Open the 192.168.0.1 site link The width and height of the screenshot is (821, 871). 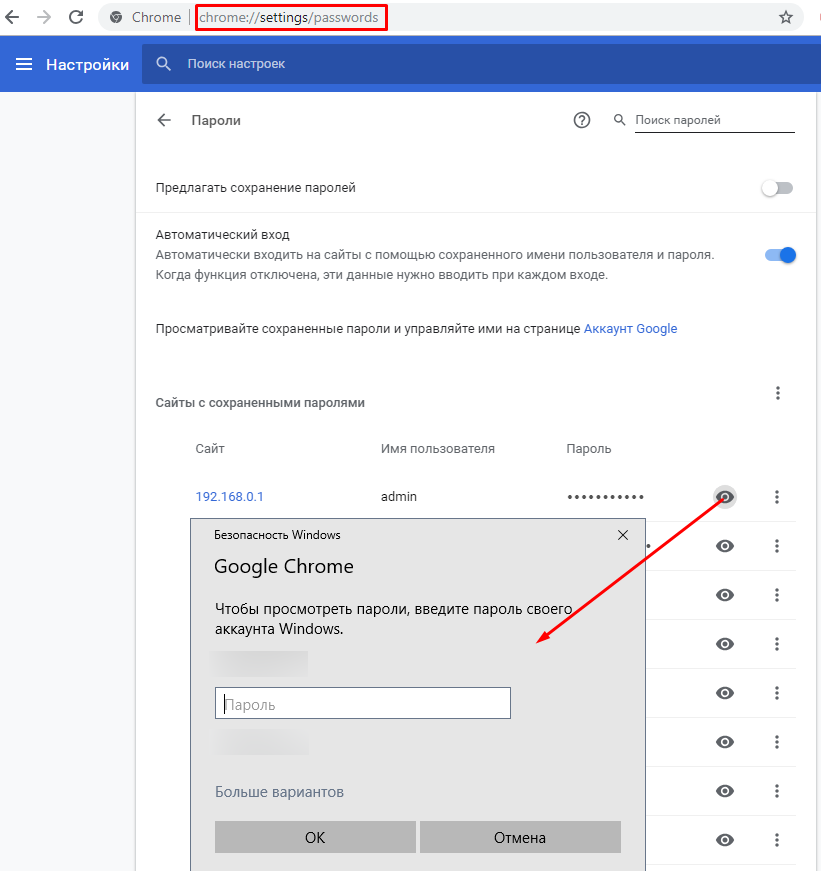coord(229,497)
